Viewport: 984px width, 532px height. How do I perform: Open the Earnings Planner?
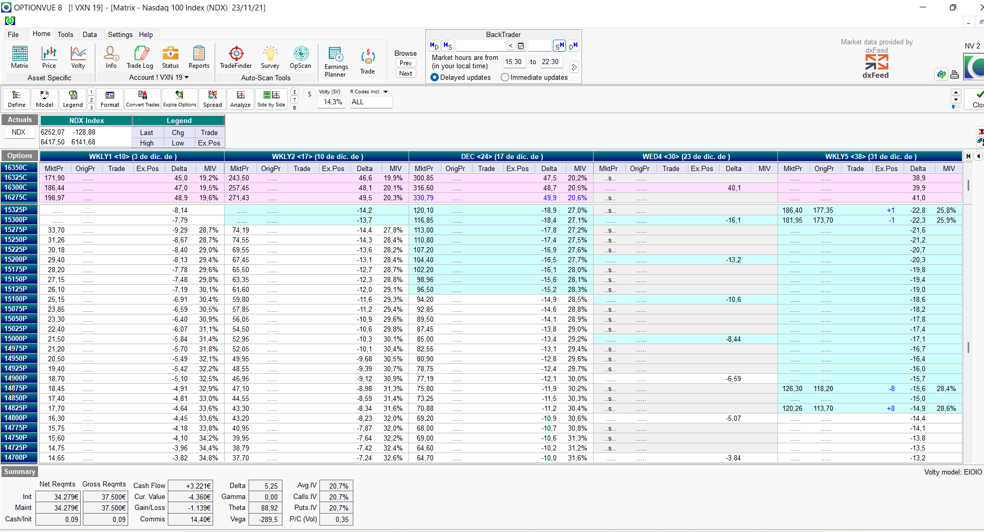[336, 61]
